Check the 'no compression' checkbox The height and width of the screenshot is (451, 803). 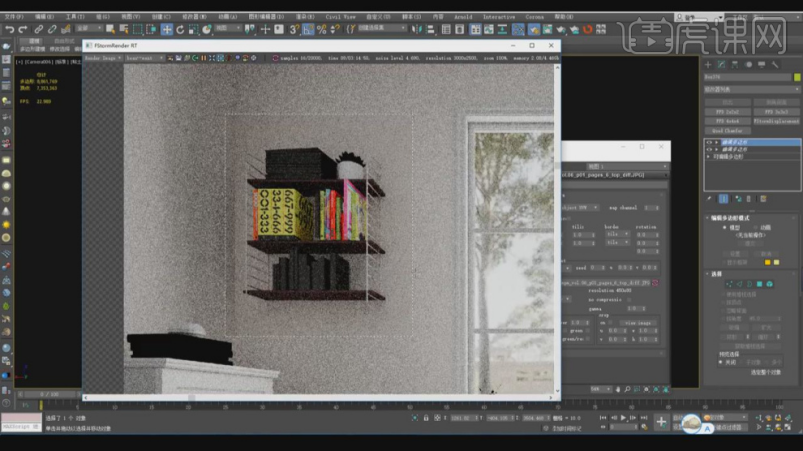pyautogui.click(x=629, y=299)
